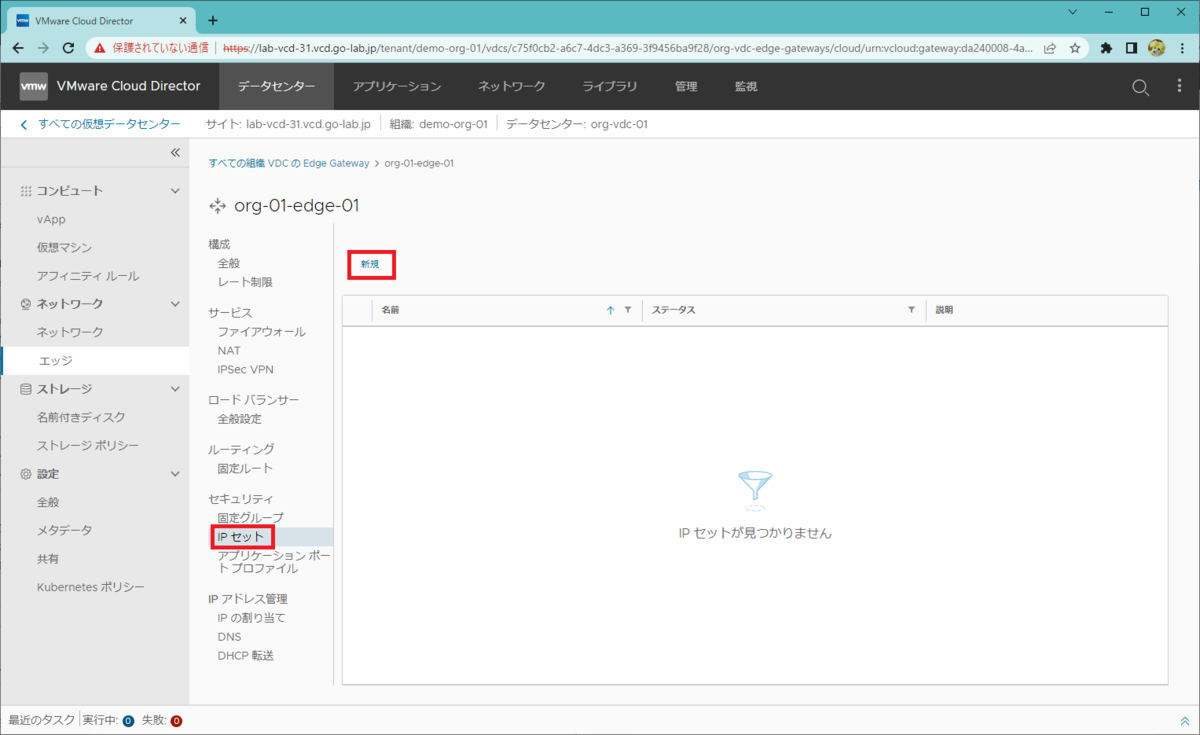This screenshot has width=1200, height=735.
Task: Open ファイアウォール under サービス
Action: [x=261, y=332]
